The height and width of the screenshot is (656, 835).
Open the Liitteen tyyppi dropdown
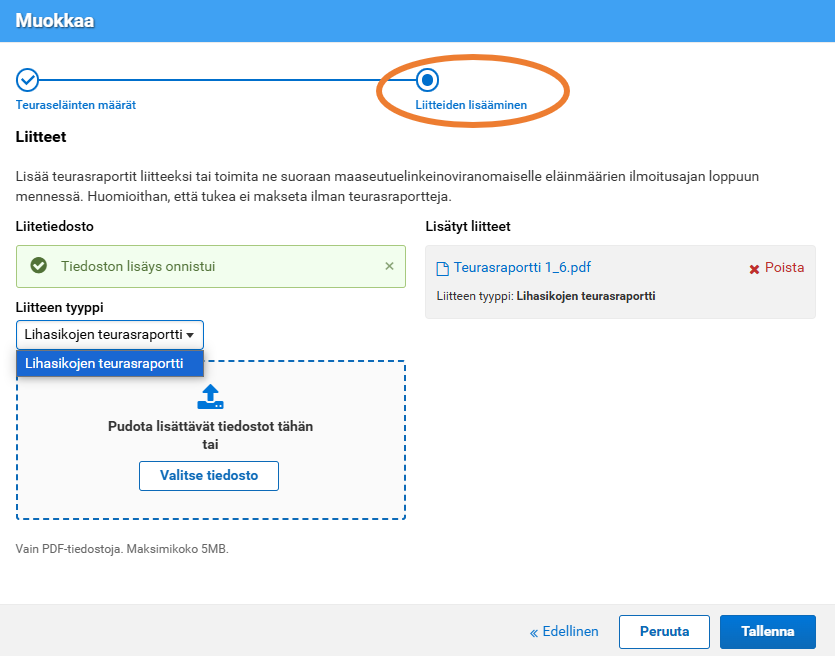[110, 335]
